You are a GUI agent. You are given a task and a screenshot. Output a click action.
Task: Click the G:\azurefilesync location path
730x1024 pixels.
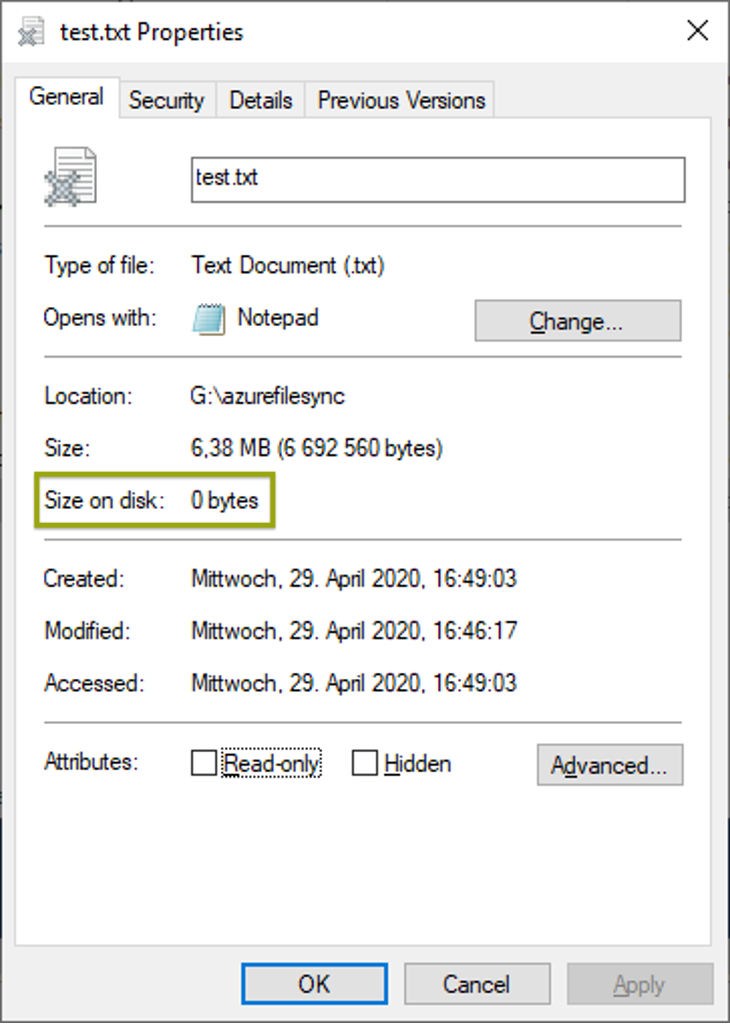coord(267,396)
